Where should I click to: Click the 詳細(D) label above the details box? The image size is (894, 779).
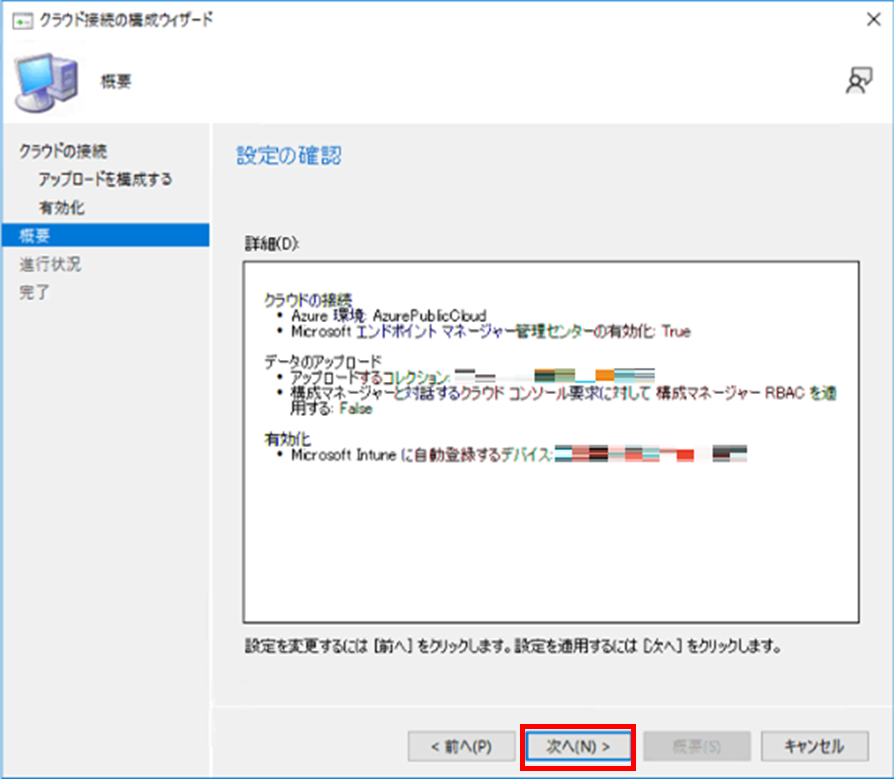coord(273,243)
